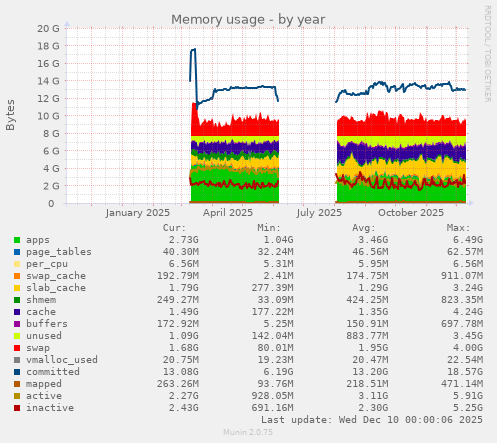Click the 'October 2025' axis label
The height and width of the screenshot is (443, 497).
[411, 213]
